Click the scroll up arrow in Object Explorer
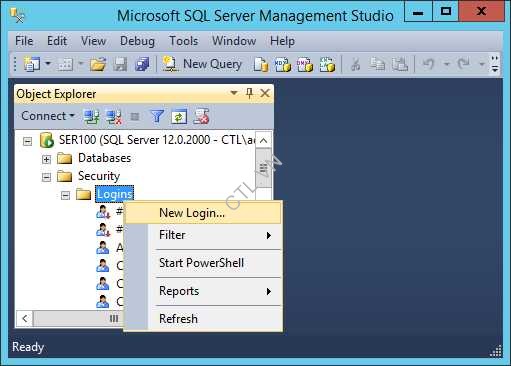The height and width of the screenshot is (366, 511). [263, 140]
